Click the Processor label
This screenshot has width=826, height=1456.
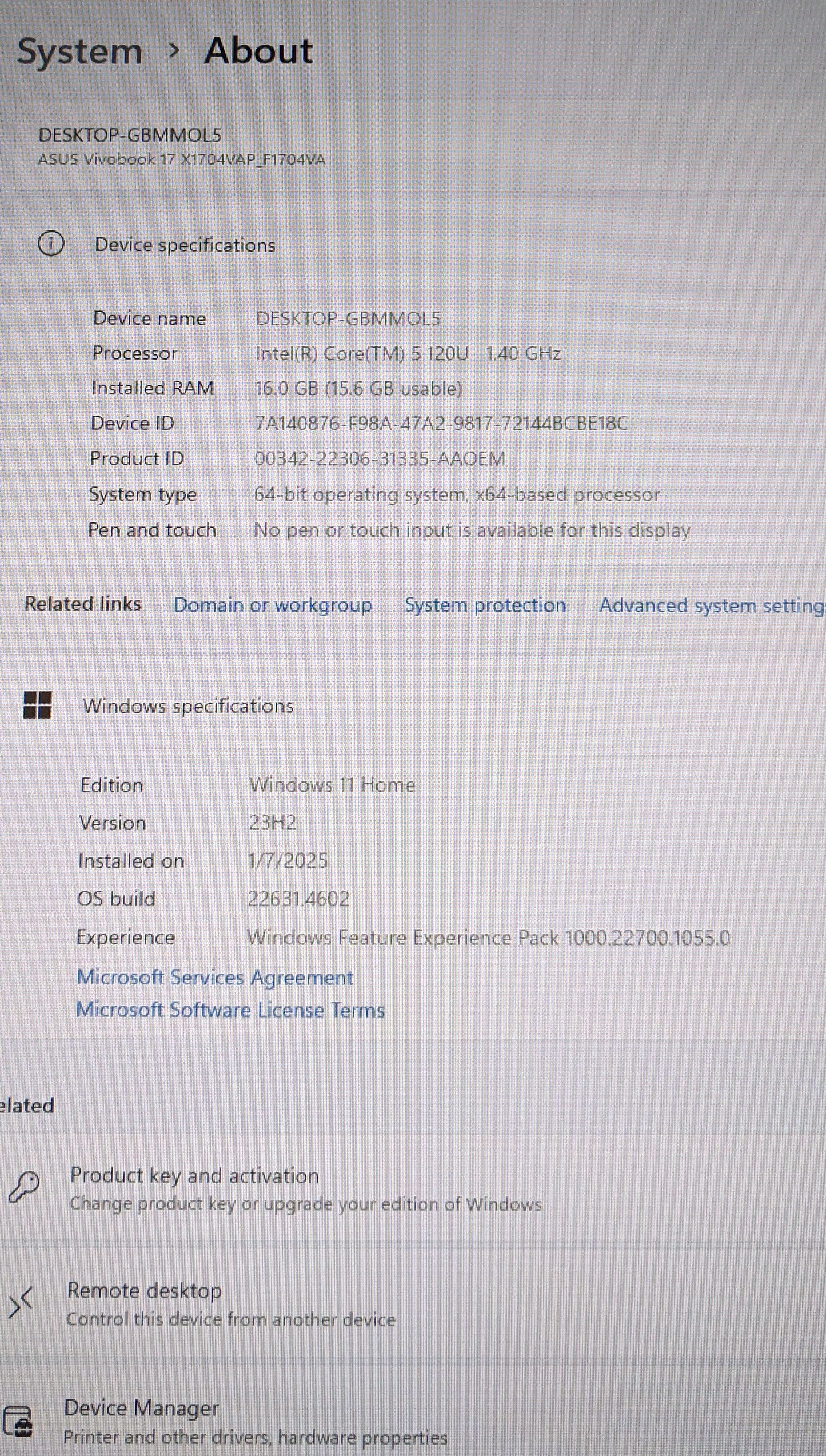[135, 353]
